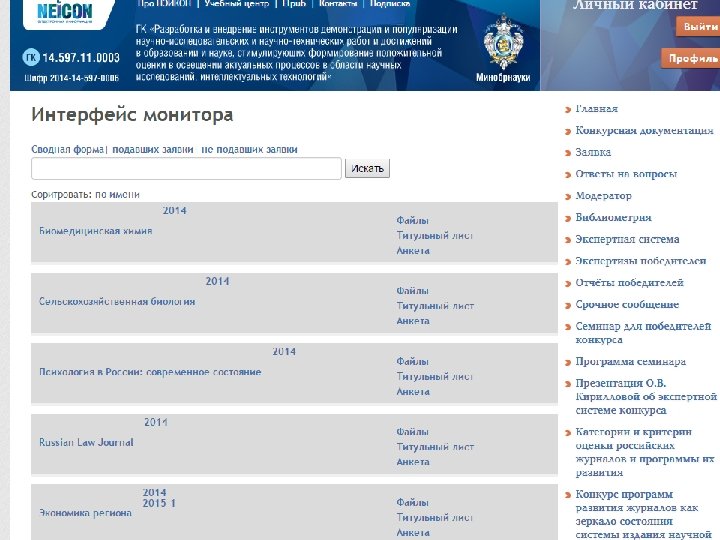Go to Главная in sidebar
Image resolution: width=720 pixels, height=540 pixels.
point(596,109)
